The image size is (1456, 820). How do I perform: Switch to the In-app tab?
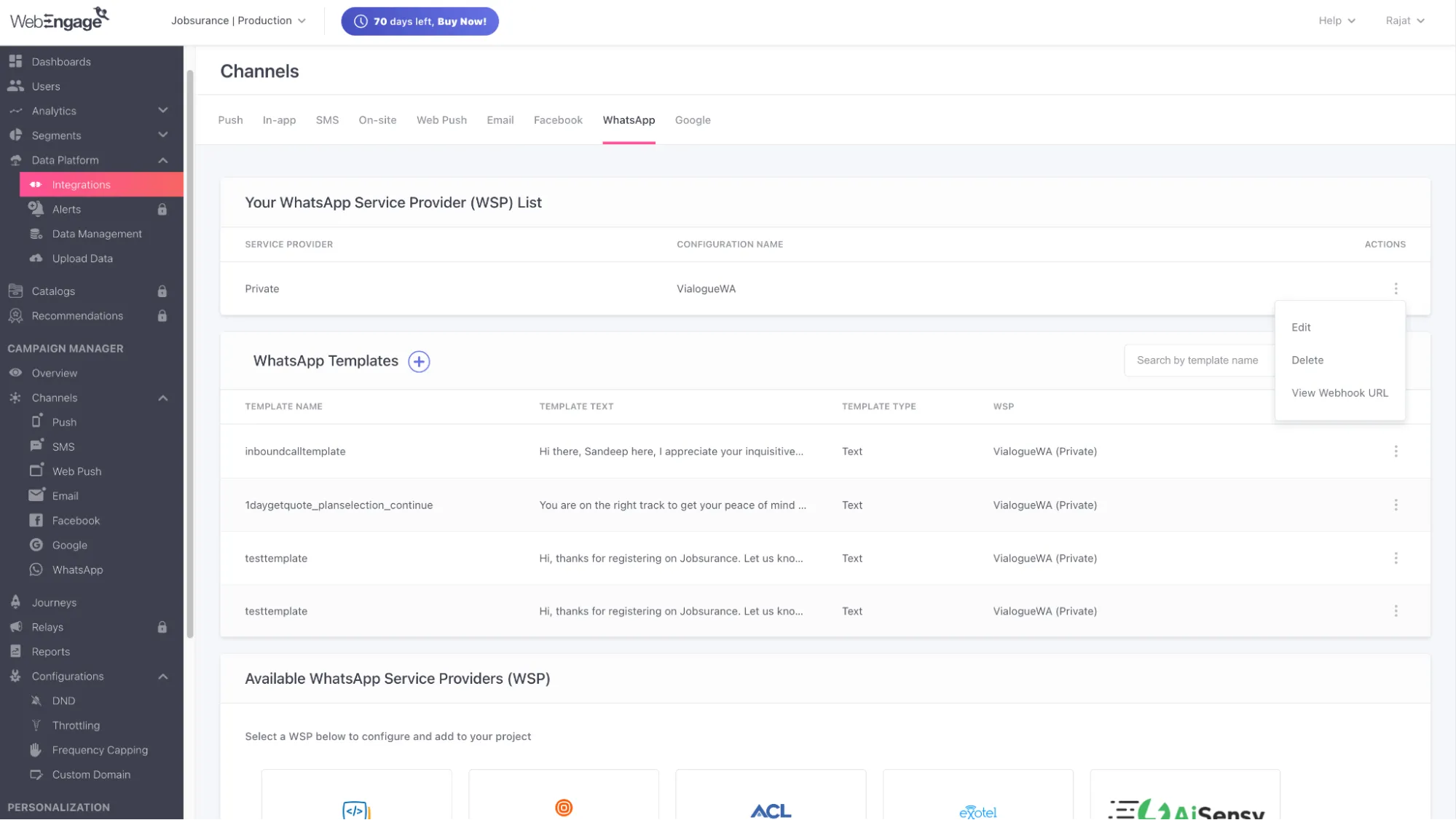tap(279, 120)
